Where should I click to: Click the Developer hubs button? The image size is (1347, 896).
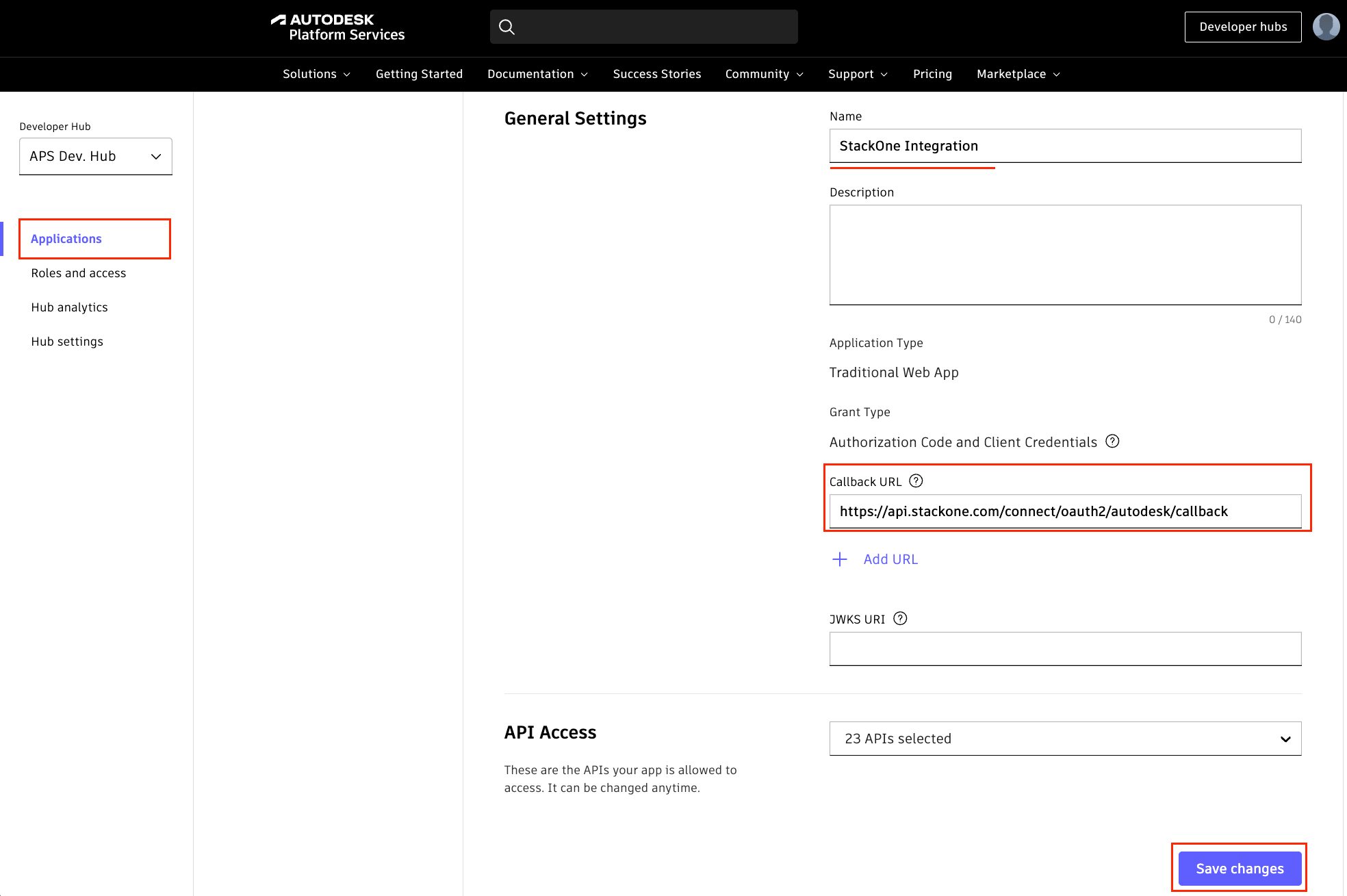coord(1243,27)
